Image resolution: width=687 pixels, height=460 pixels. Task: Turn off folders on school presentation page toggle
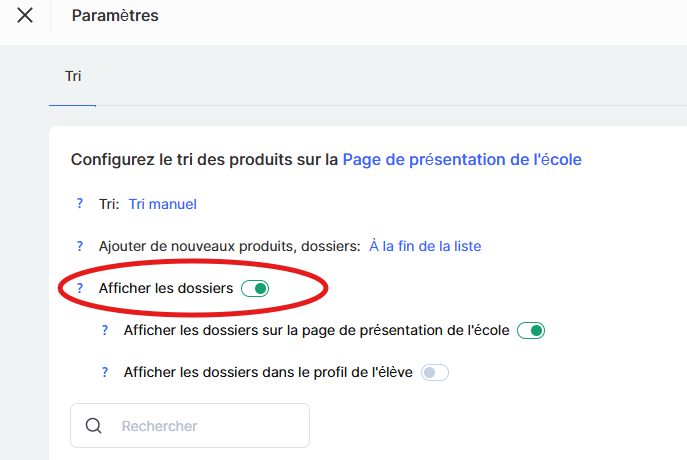click(x=530, y=331)
